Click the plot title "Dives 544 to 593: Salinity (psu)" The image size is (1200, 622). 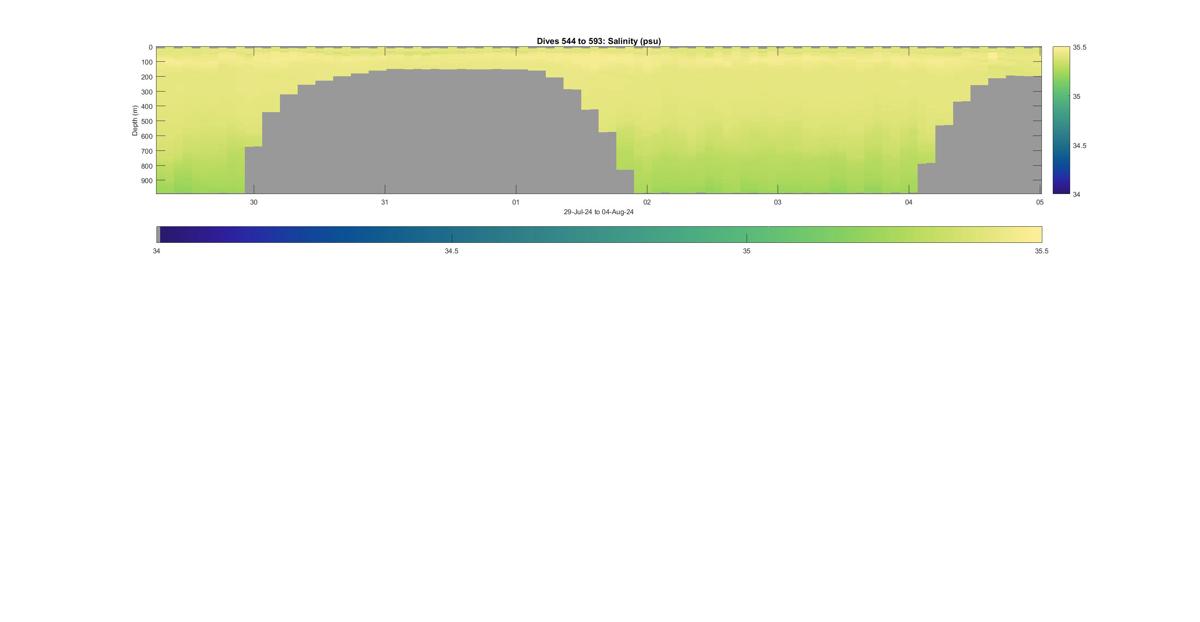tap(598, 41)
